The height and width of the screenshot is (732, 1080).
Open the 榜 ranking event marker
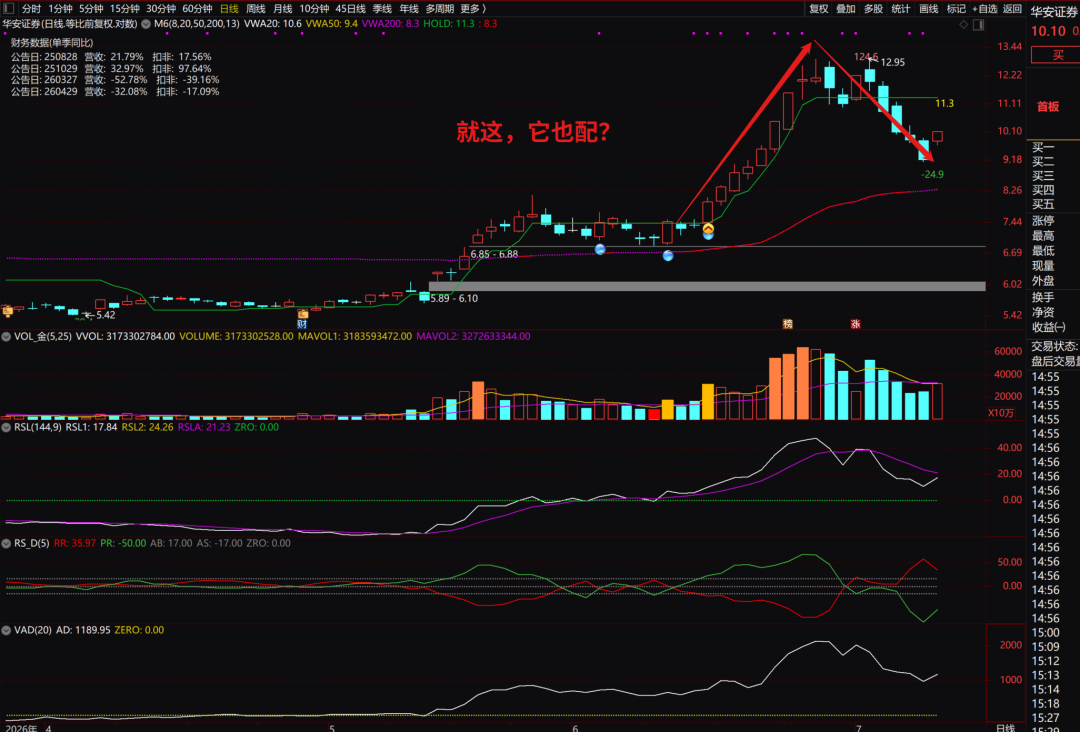click(x=787, y=324)
